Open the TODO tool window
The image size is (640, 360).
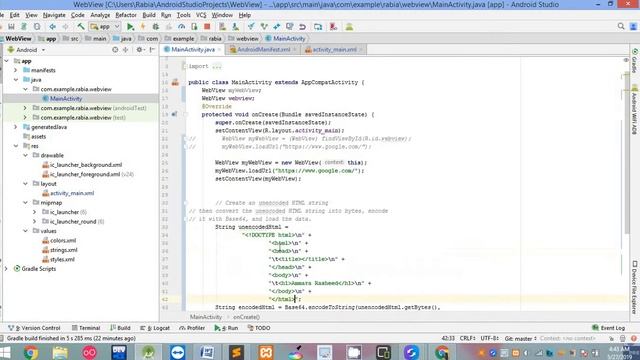259,328
